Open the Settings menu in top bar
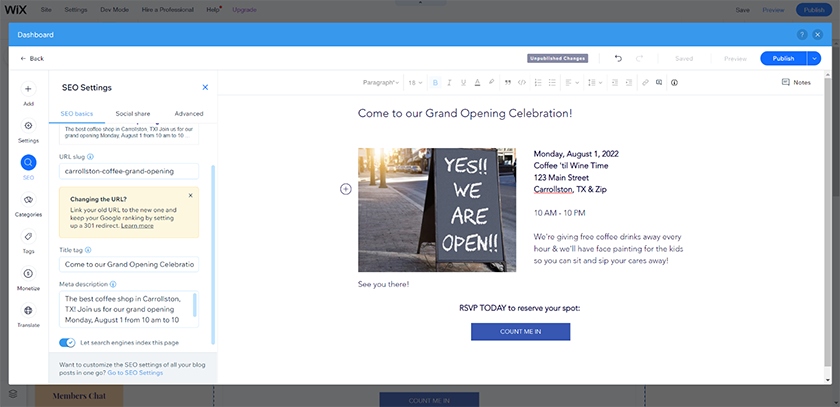This screenshot has width=840, height=407. [x=76, y=10]
